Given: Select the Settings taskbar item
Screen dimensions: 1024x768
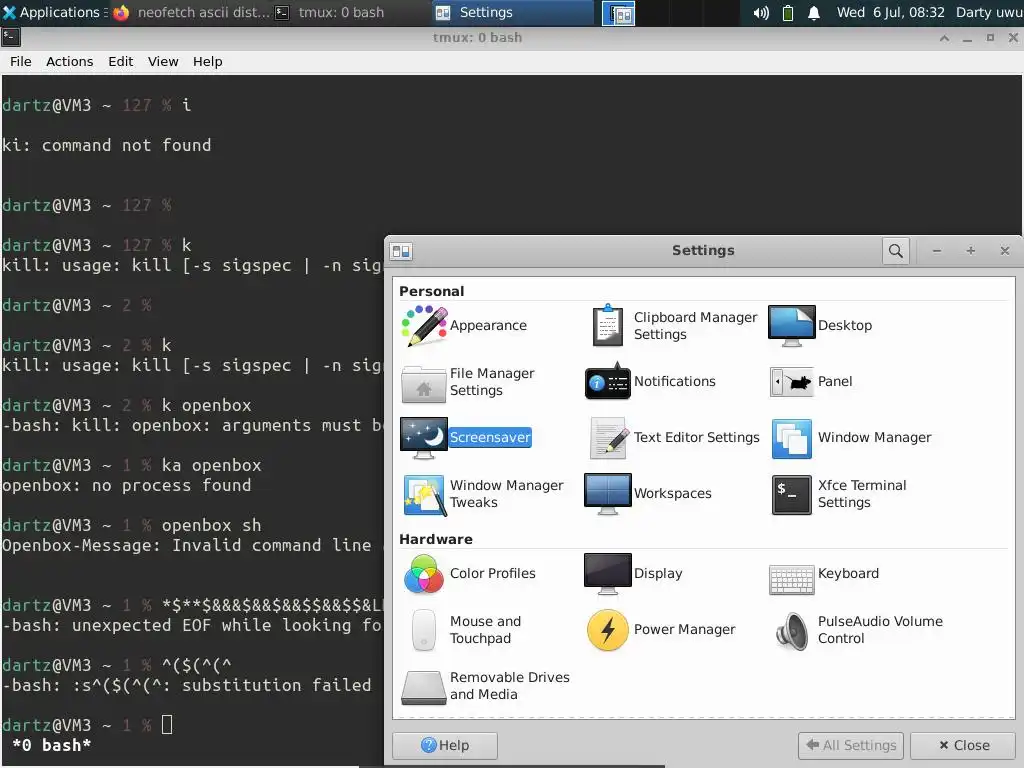Looking at the screenshot, I should (x=513, y=12).
